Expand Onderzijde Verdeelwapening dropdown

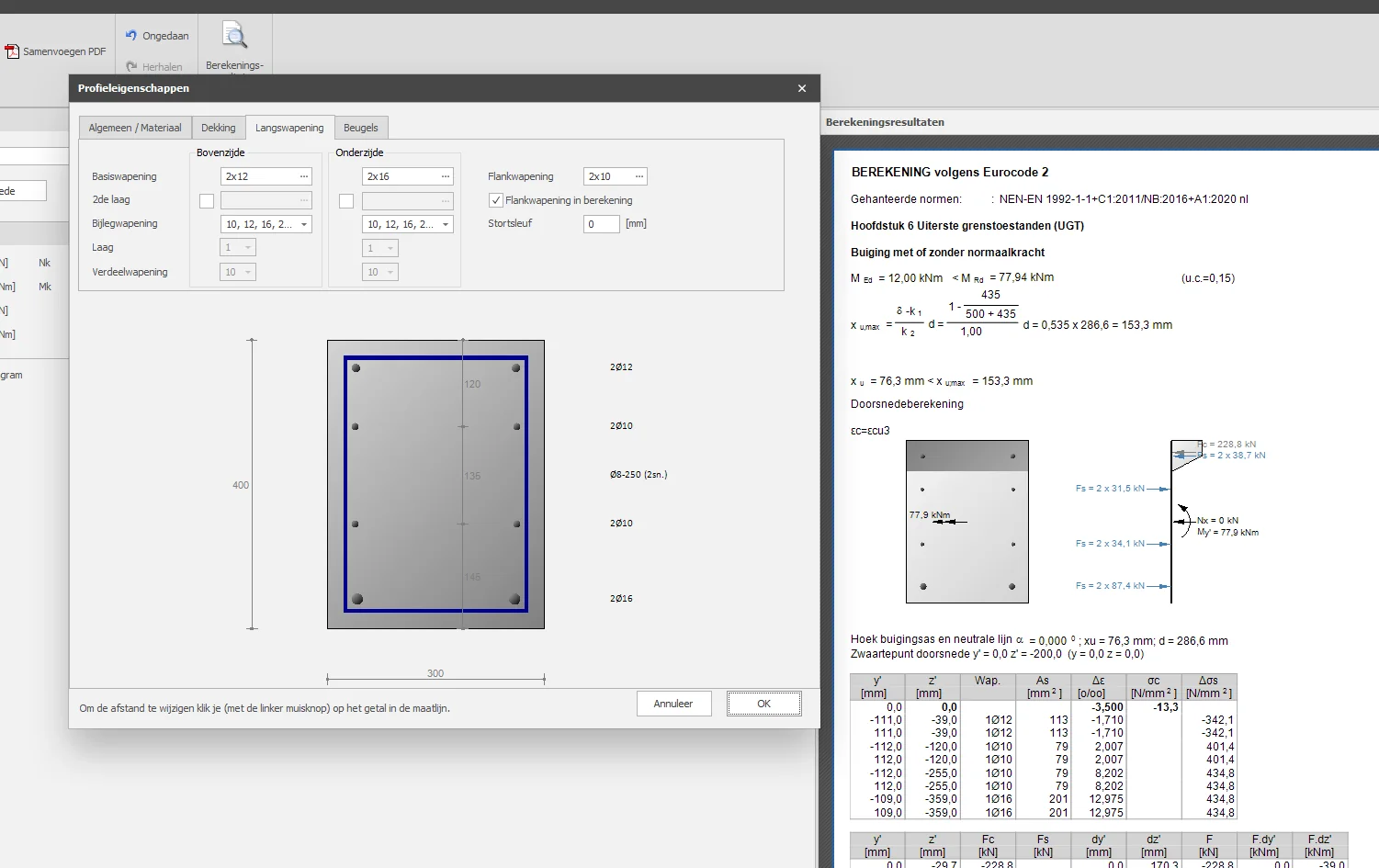tap(390, 272)
